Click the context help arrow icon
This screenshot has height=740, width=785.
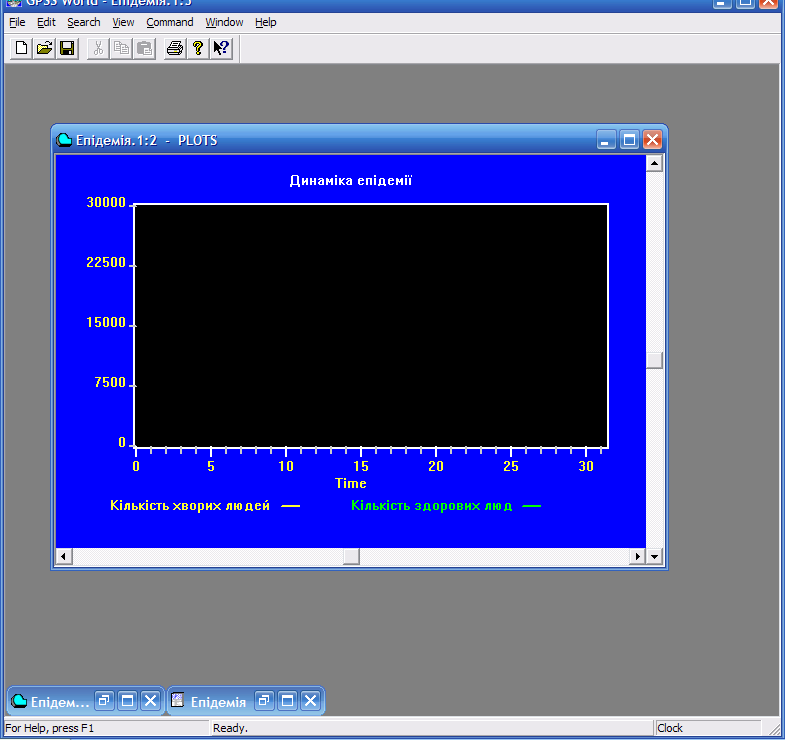[221, 48]
